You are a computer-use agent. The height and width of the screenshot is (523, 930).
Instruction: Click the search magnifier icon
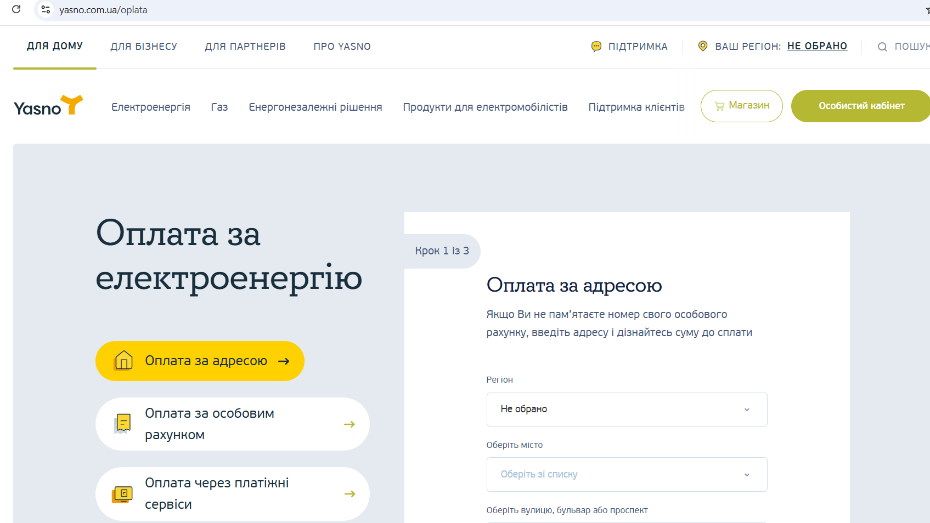coord(882,46)
